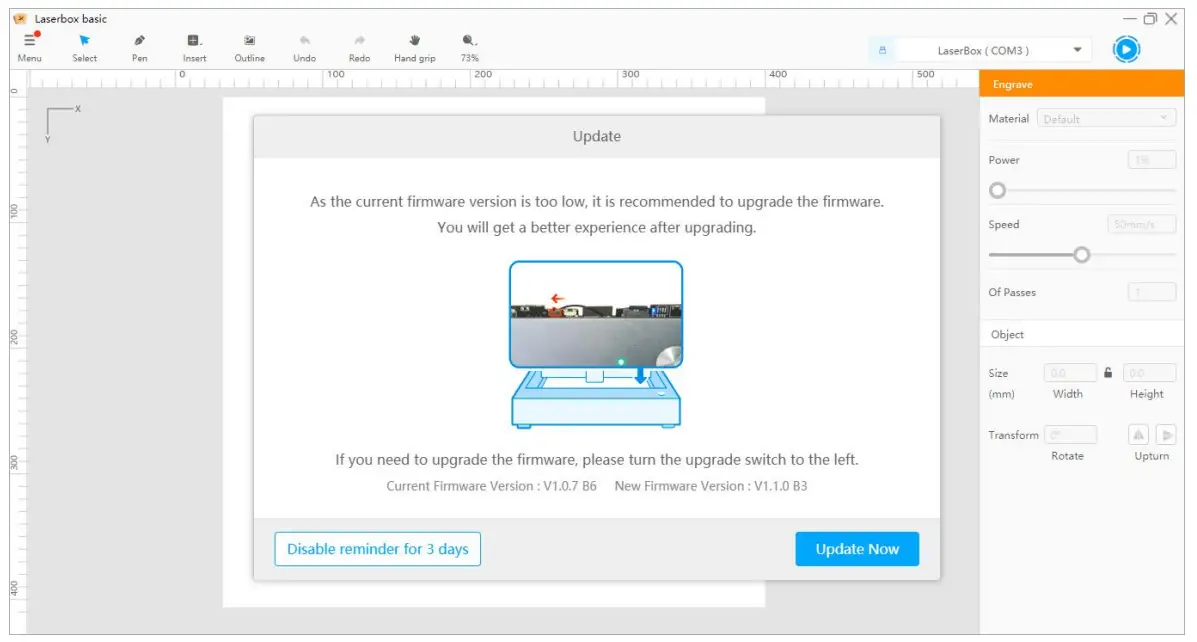The image size is (1197, 642).
Task: Adjust the Power slider handle
Action: point(997,191)
